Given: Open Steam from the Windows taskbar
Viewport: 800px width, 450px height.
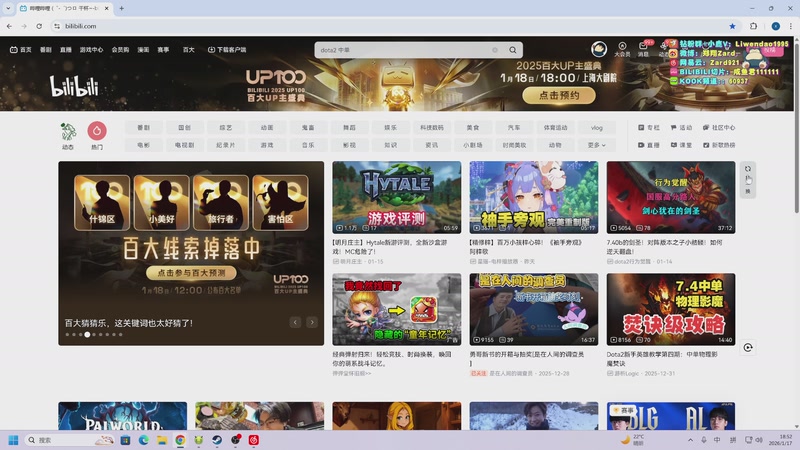Looking at the screenshot, I should (x=217, y=440).
